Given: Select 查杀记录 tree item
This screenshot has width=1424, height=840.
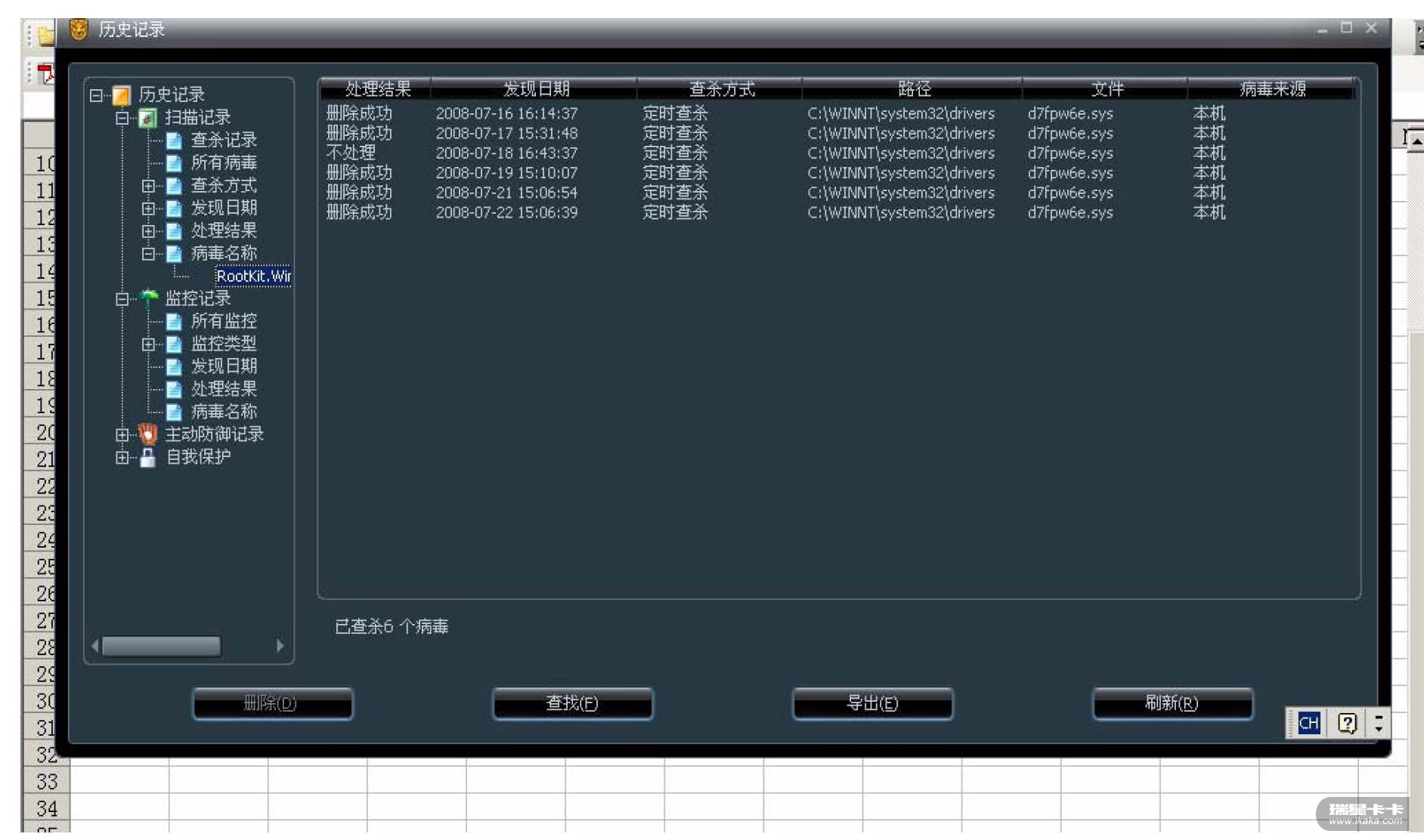Looking at the screenshot, I should point(224,141).
